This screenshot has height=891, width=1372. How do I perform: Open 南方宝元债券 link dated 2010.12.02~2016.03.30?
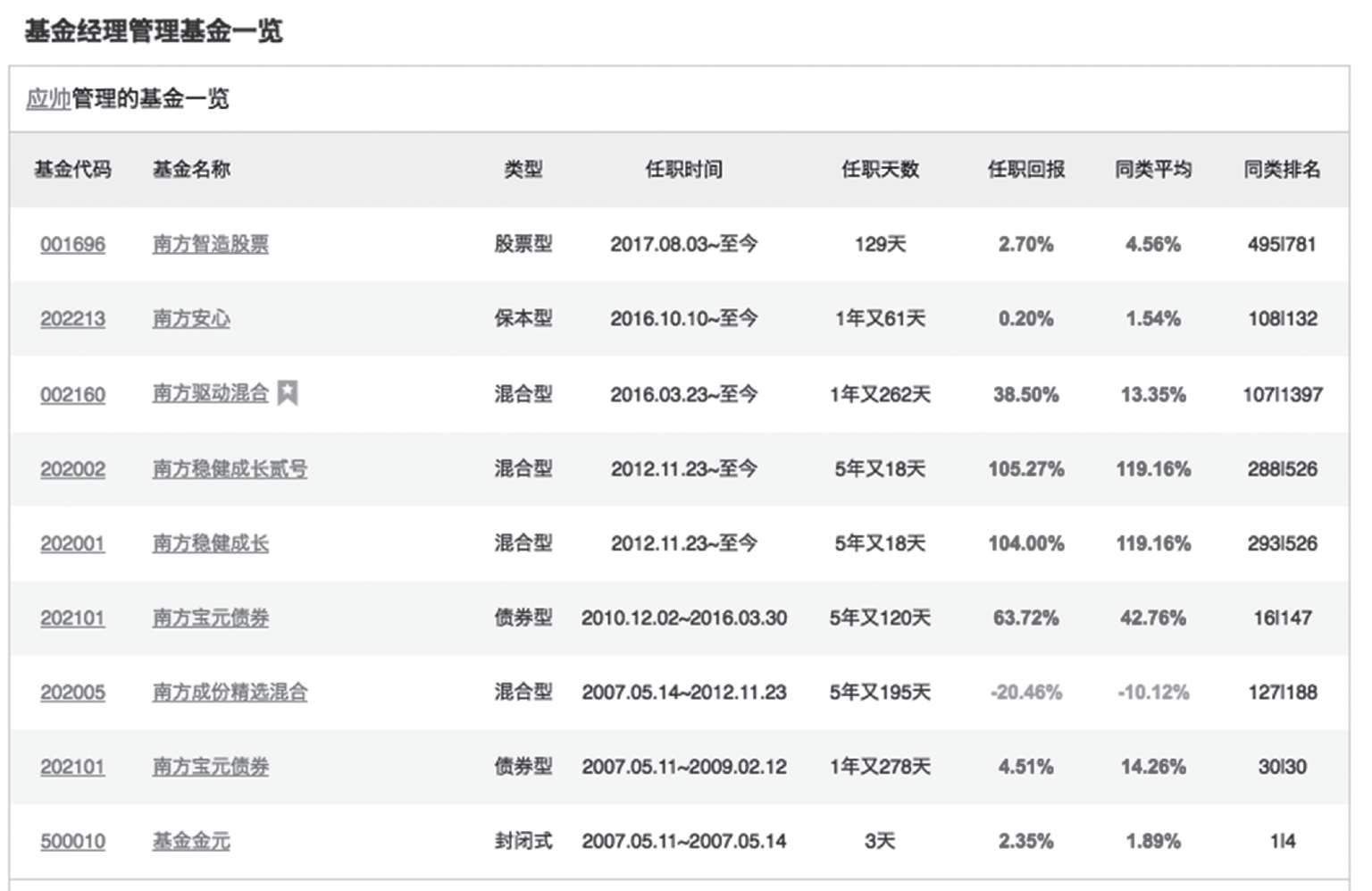pyautogui.click(x=211, y=618)
